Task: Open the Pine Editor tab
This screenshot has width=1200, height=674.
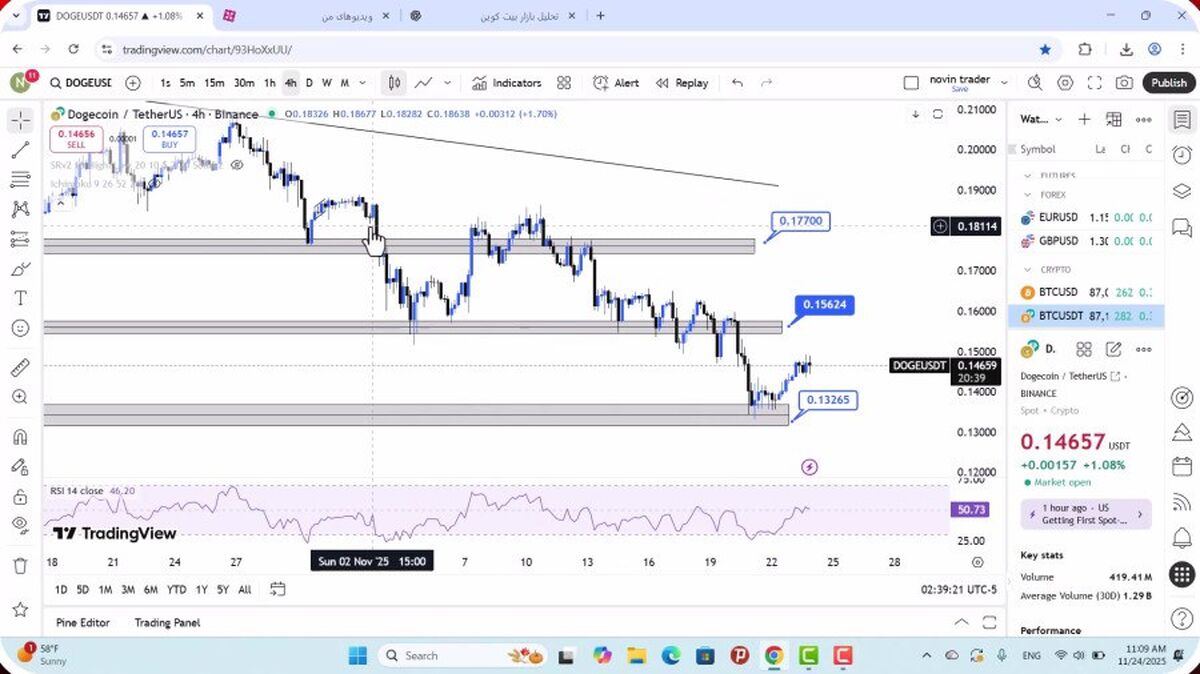Action: (83, 622)
